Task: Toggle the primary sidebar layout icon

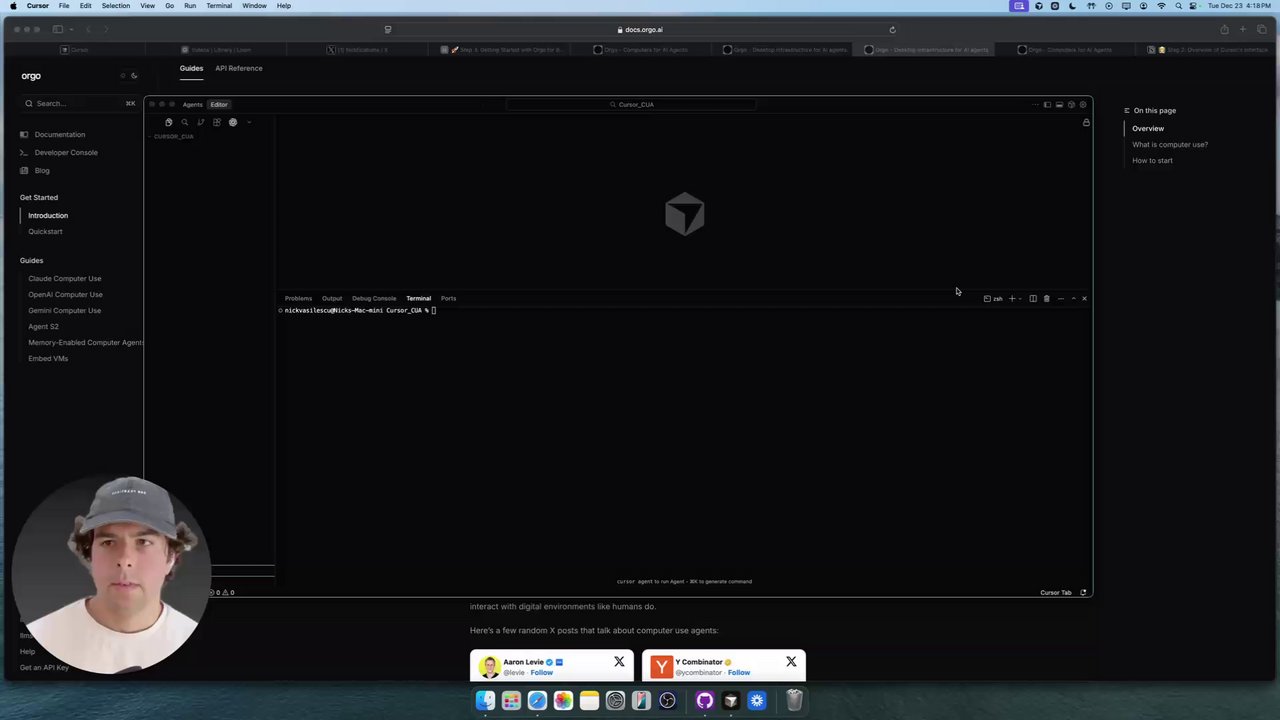Action: (x=1047, y=104)
